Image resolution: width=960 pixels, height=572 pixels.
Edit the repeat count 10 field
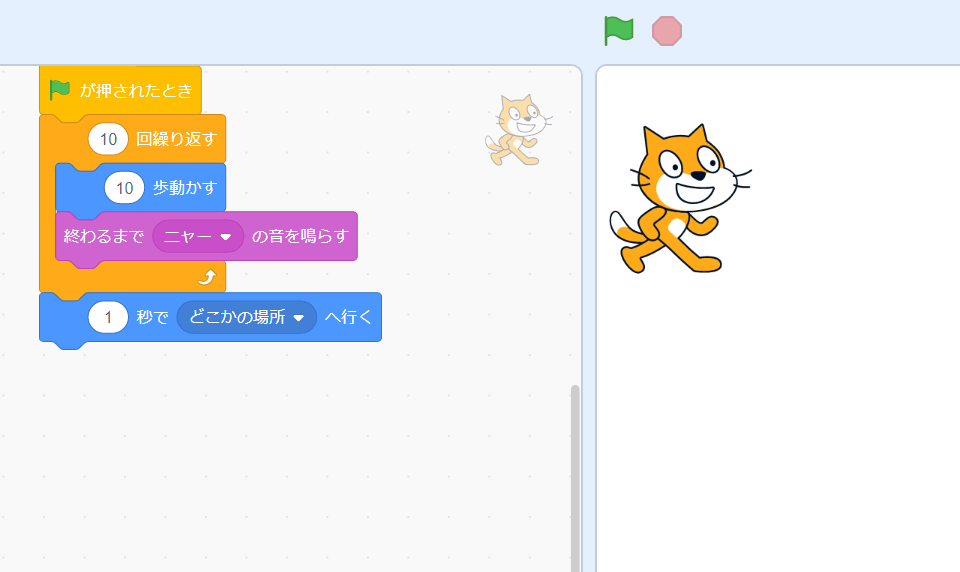(108, 139)
